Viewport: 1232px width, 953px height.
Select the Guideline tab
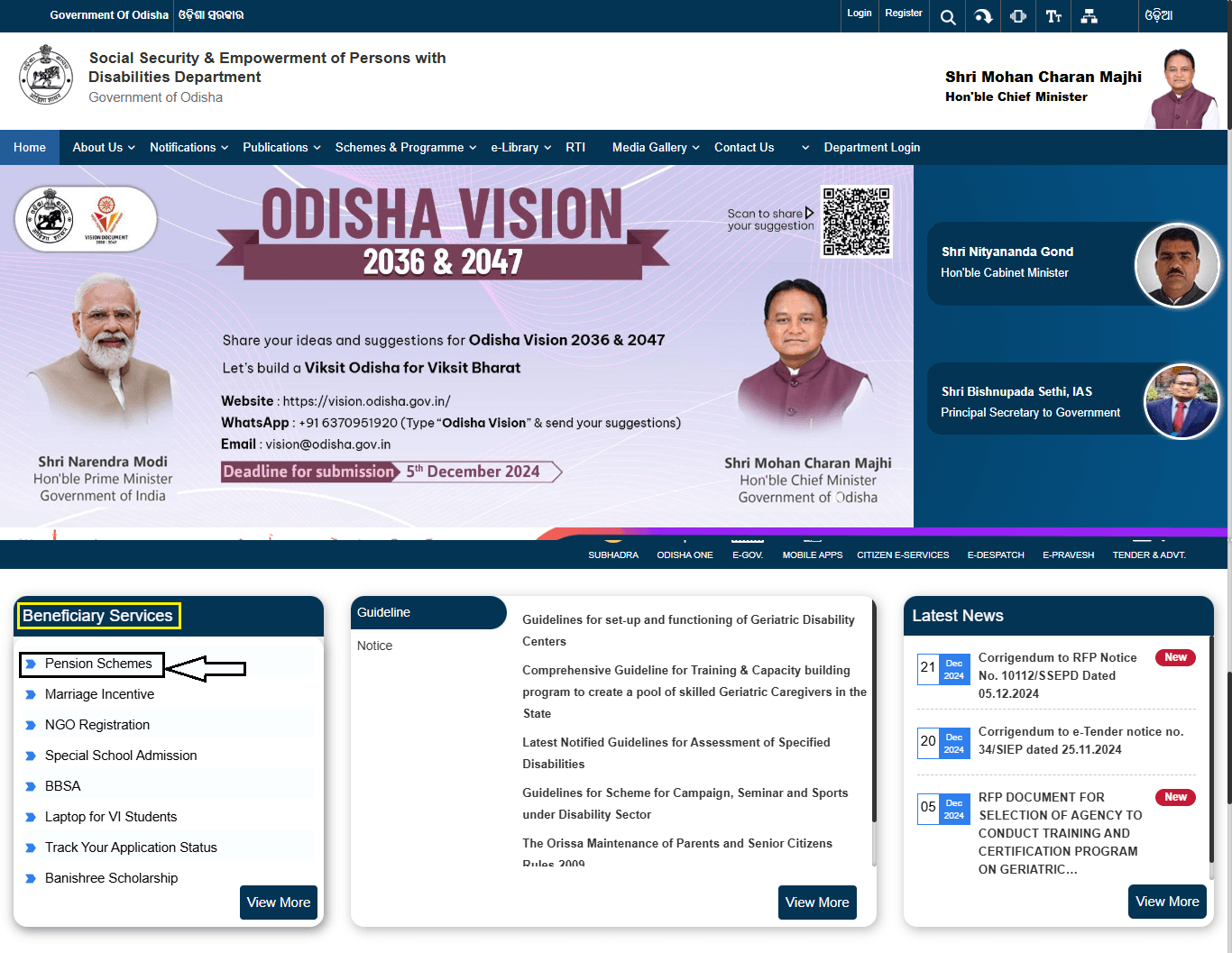point(428,612)
